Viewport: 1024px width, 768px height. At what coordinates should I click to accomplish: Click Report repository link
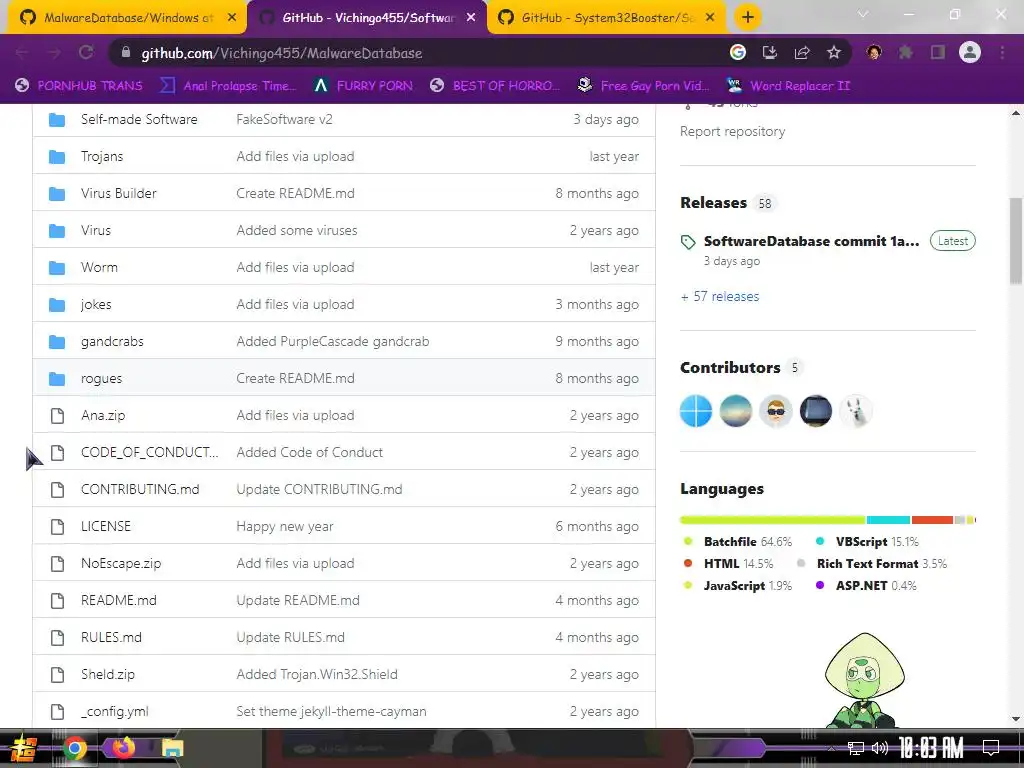coord(732,131)
